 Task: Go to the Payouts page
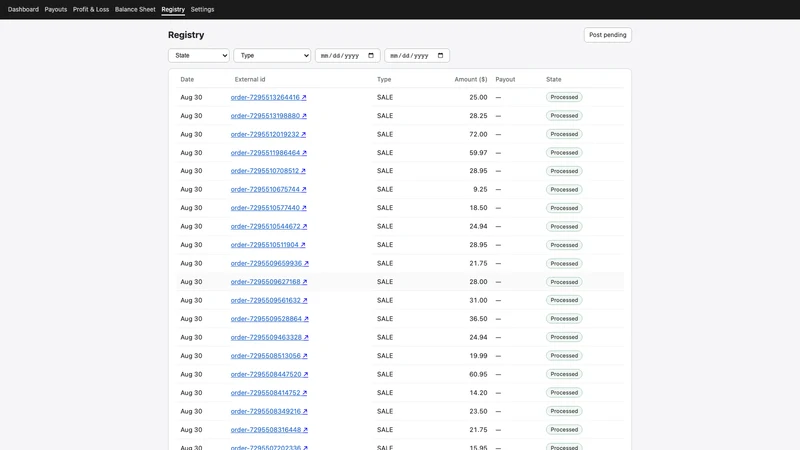[x=56, y=9]
